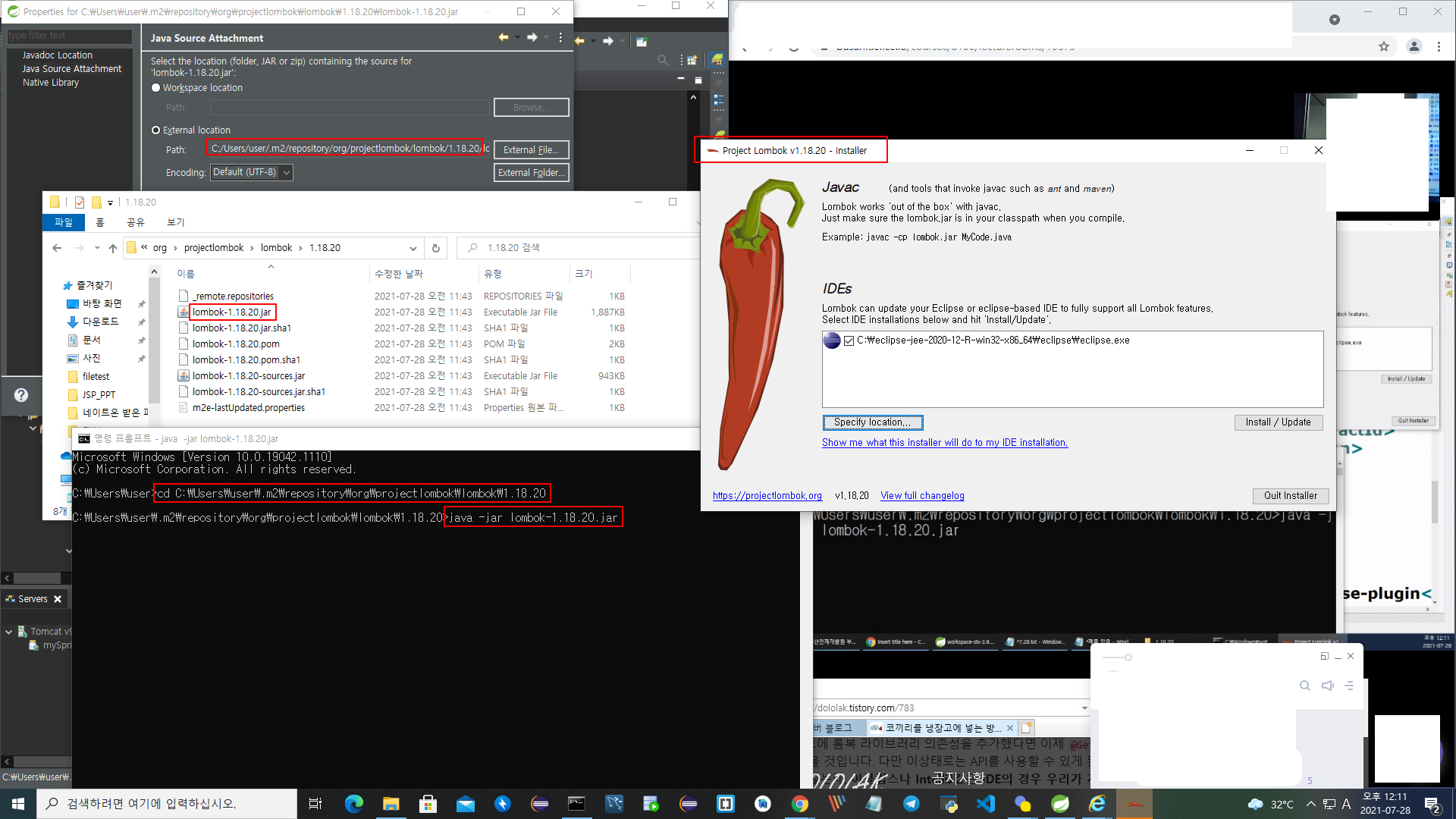Select the Workspace location radio button
The image size is (1456, 819).
tap(156, 88)
